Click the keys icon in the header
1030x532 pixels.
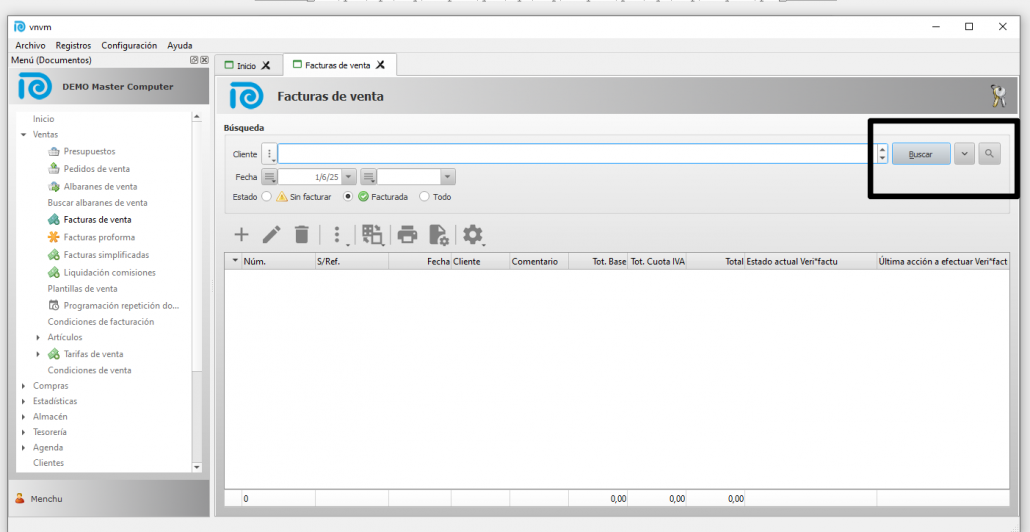997,96
